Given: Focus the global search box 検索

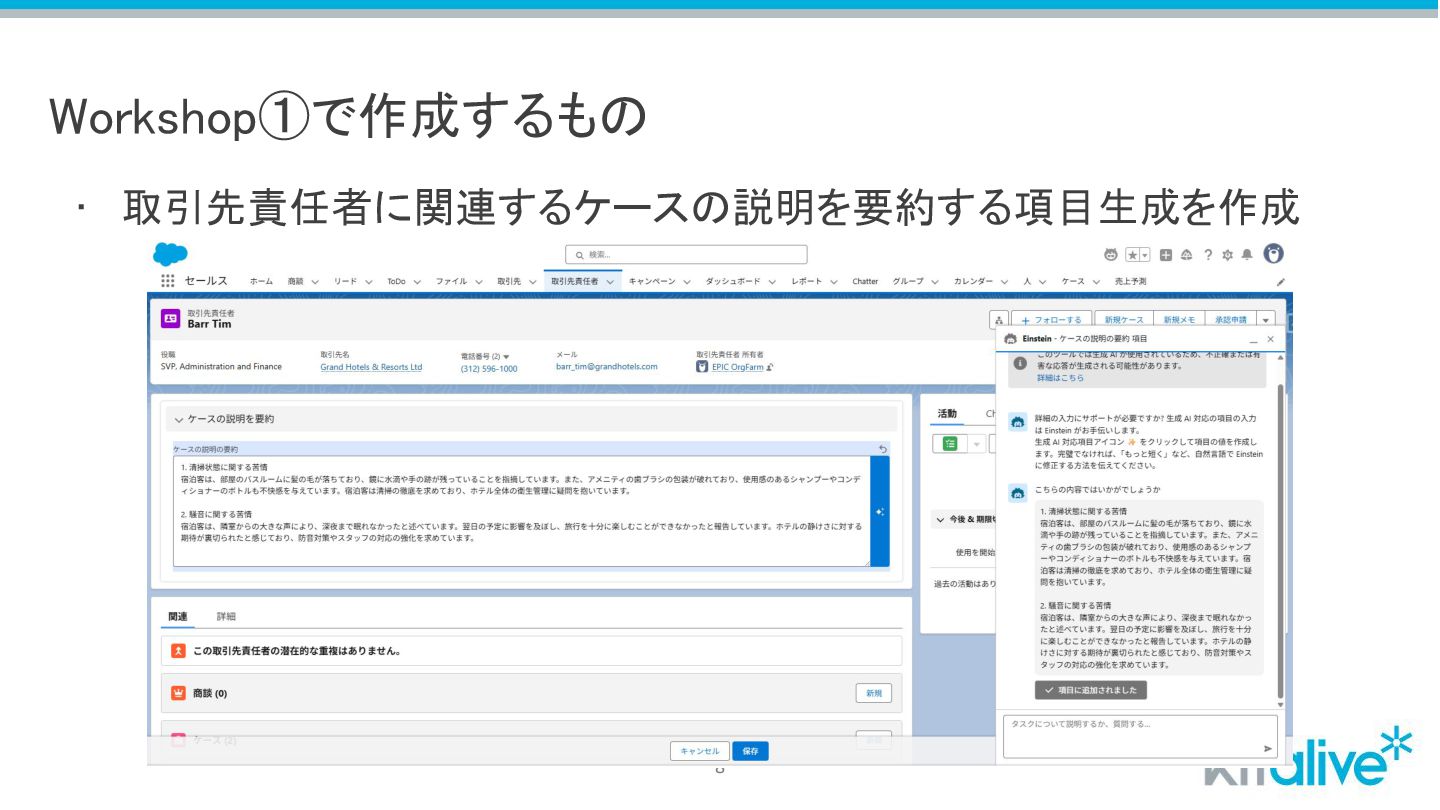Looking at the screenshot, I should (x=686, y=255).
